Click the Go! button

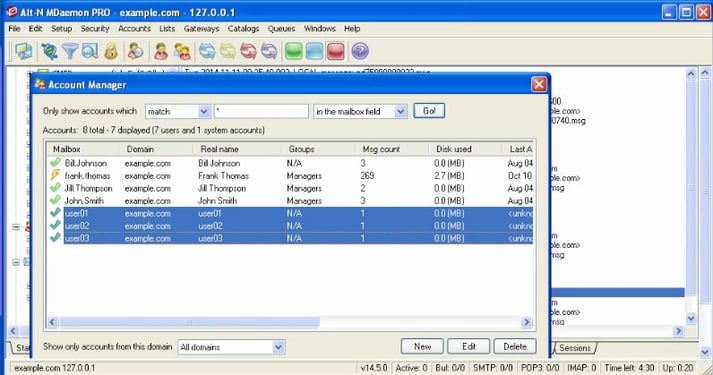429,111
